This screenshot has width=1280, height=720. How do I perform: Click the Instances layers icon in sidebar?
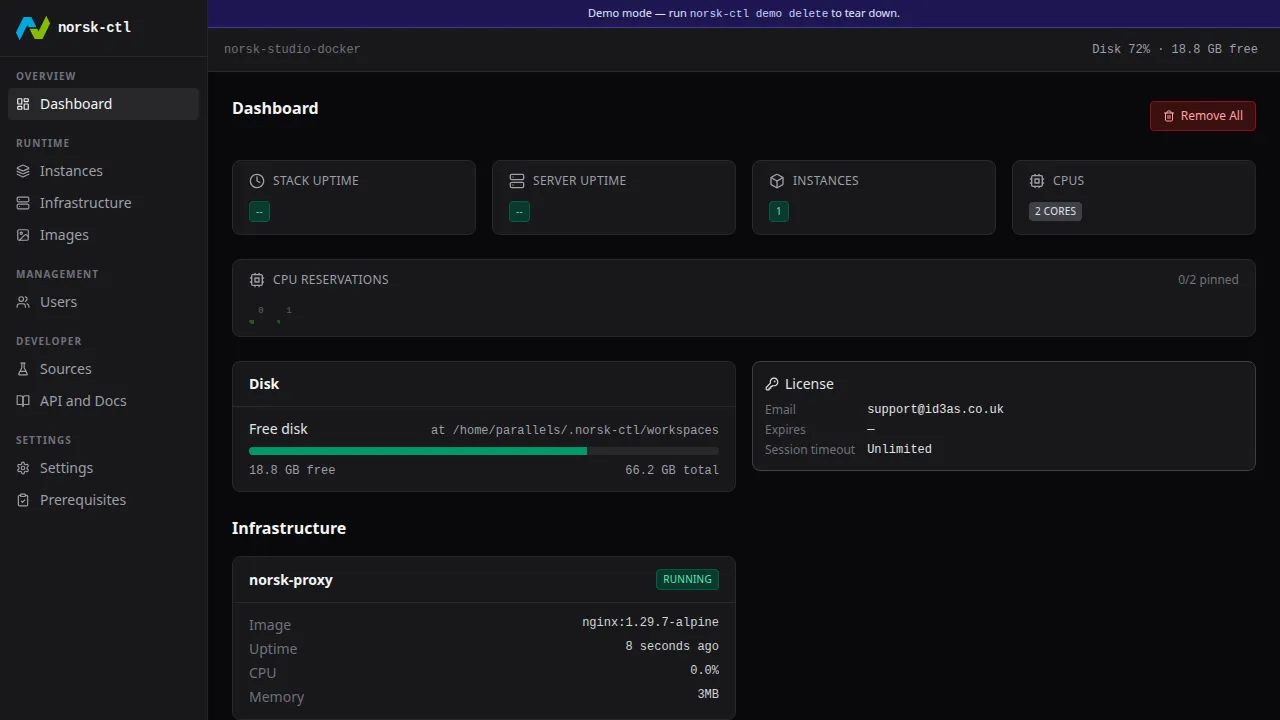tap(23, 171)
